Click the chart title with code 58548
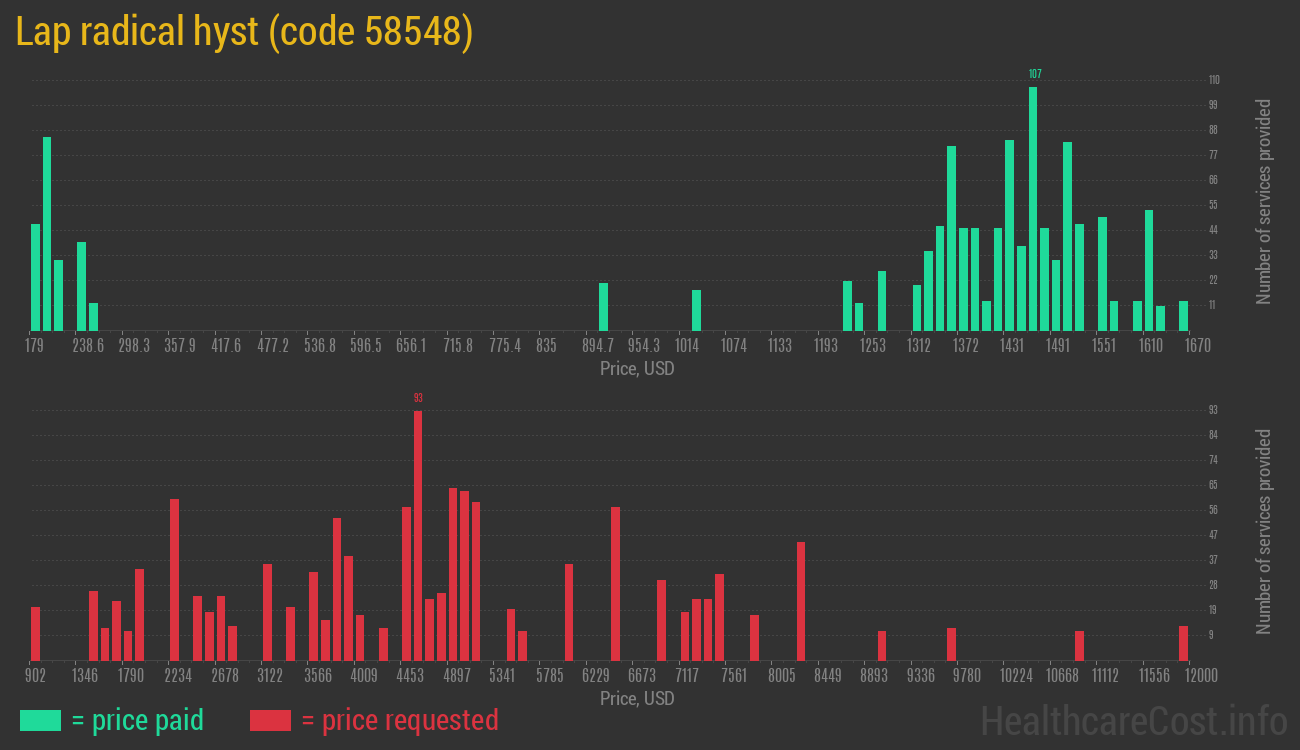This screenshot has width=1300, height=750. tap(244, 32)
